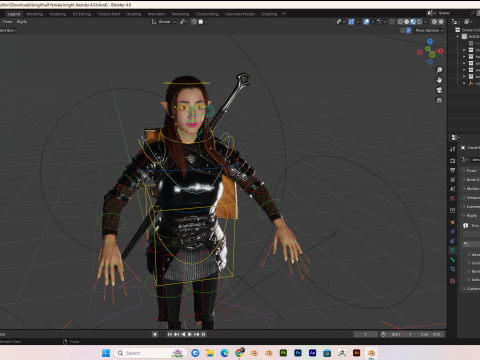The width and height of the screenshot is (480, 360).
Task: Switch to the Modeling workspace tab
Action: (35, 14)
